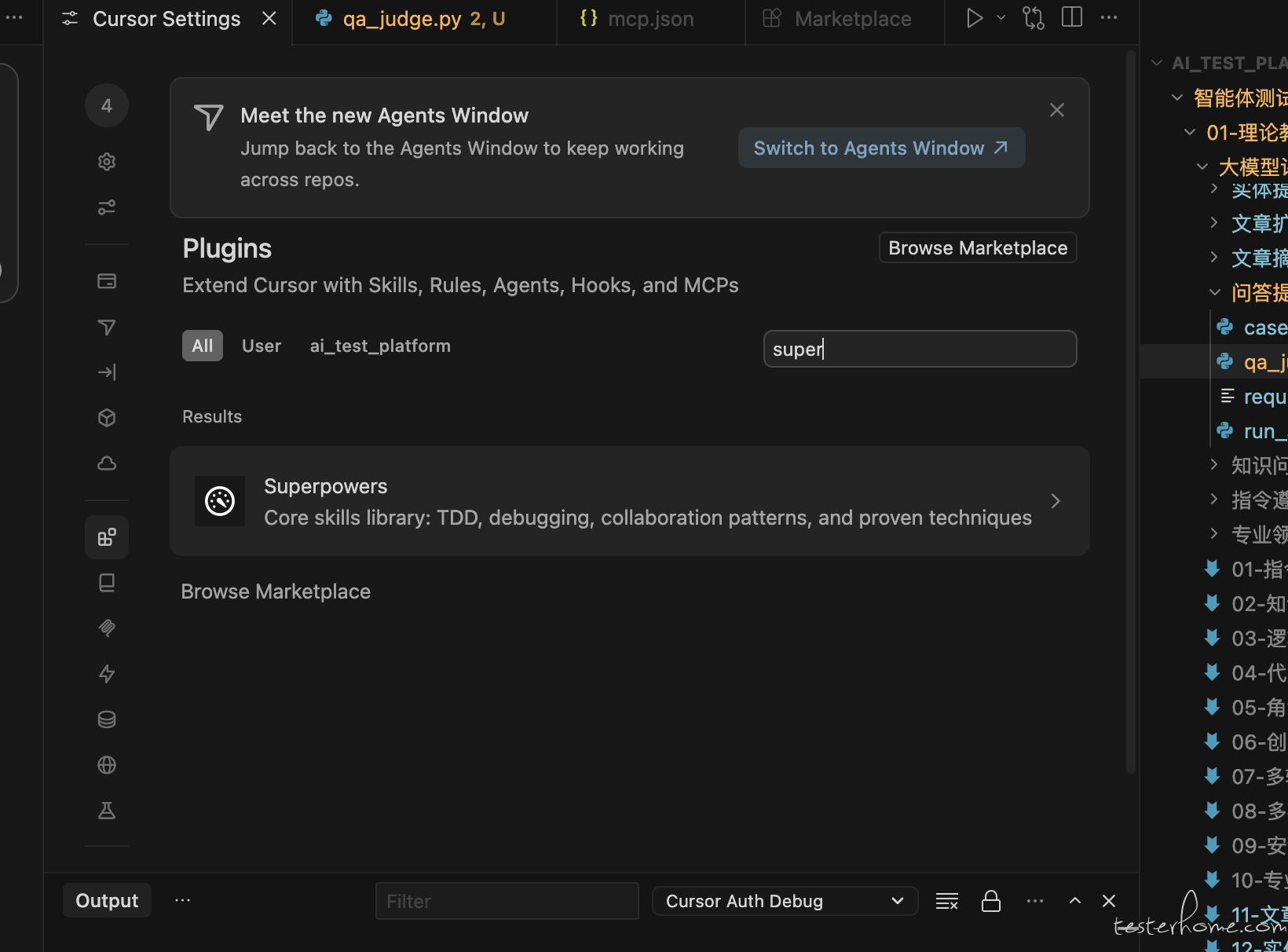Image resolution: width=1288 pixels, height=952 pixels.
Task: Open the sliders icon section in settings sidebar
Action: pyautogui.click(x=107, y=207)
